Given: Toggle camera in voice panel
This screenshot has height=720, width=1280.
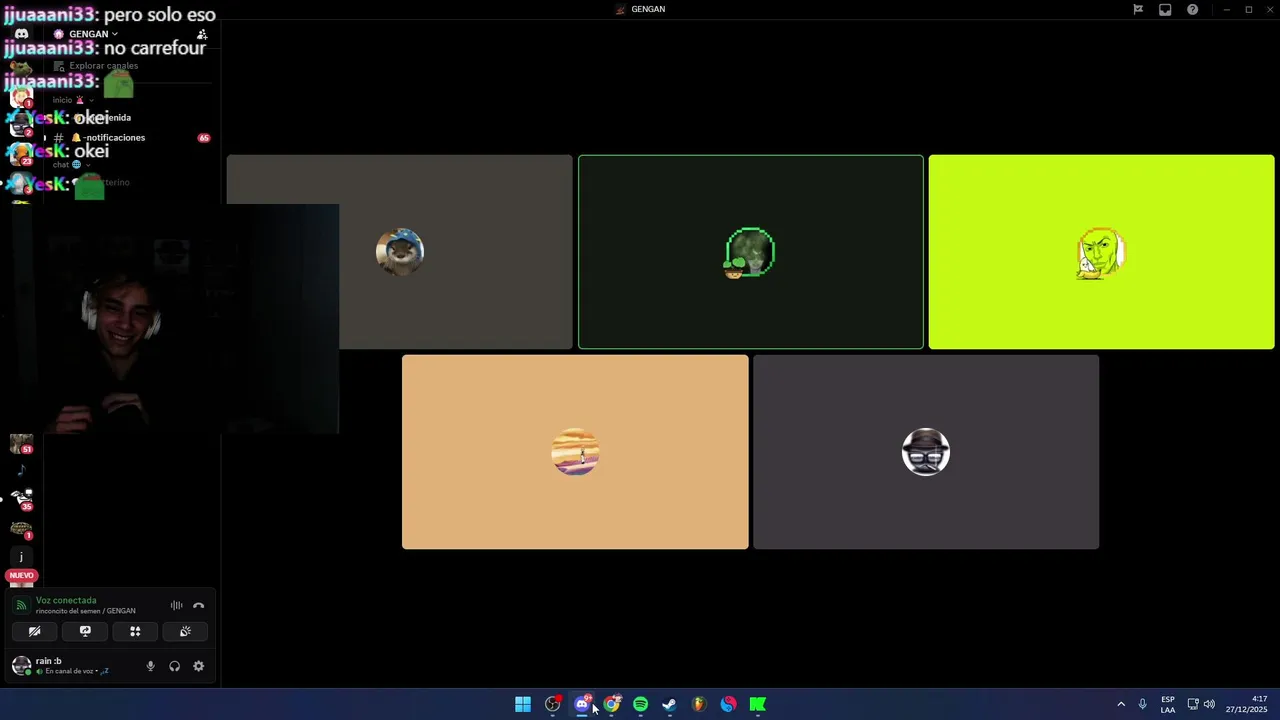Looking at the screenshot, I should tap(34, 631).
